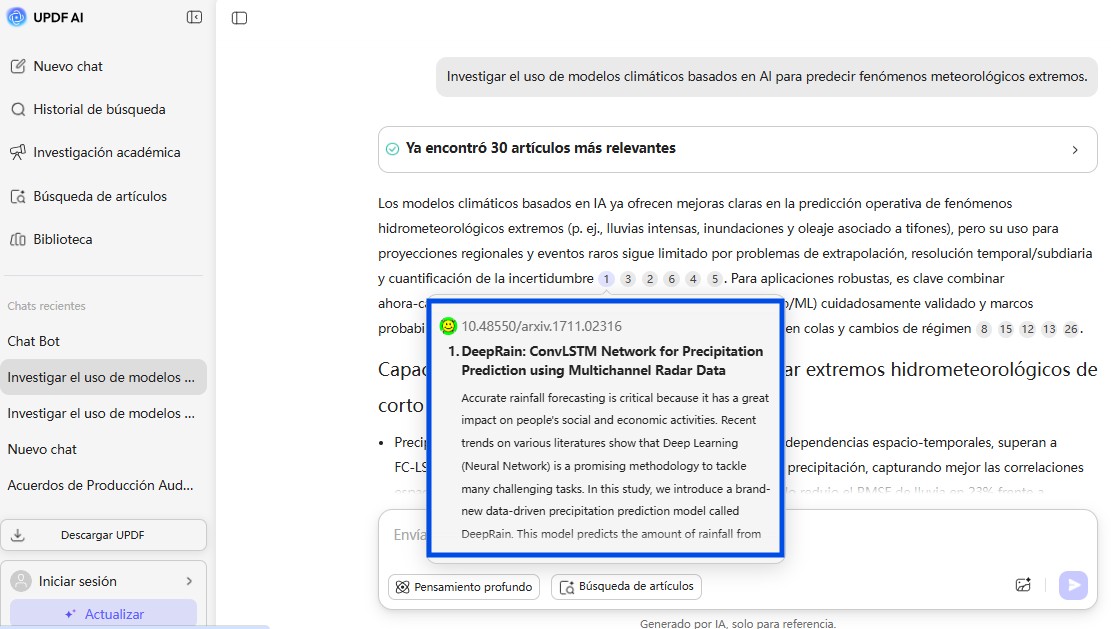
Task: Click the Investigación académica telescope icon
Action: pos(18,153)
